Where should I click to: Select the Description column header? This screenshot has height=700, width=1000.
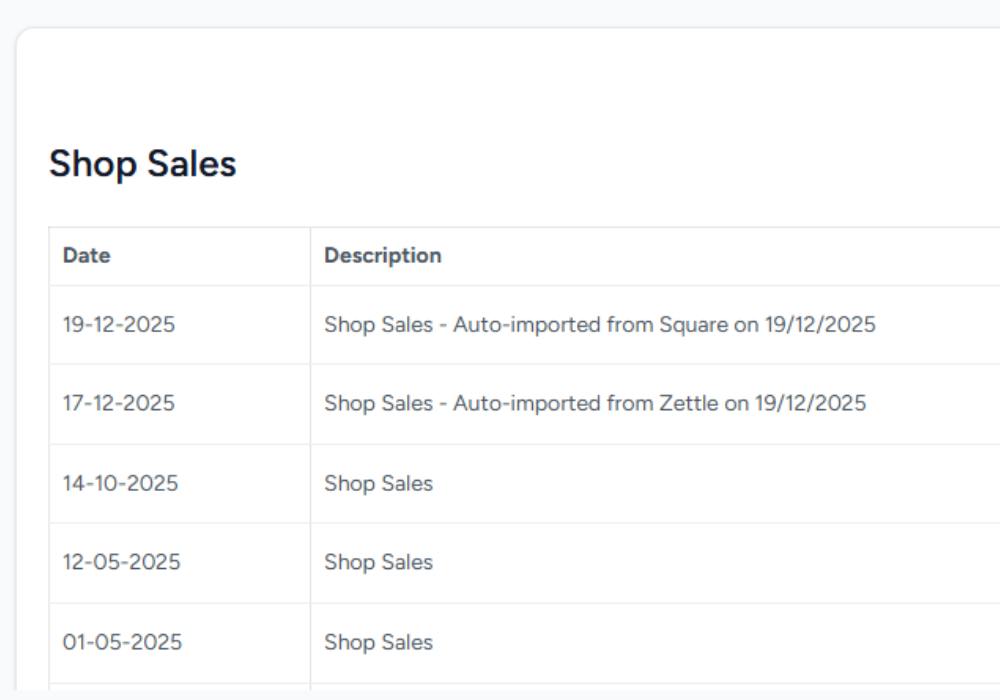pos(382,256)
